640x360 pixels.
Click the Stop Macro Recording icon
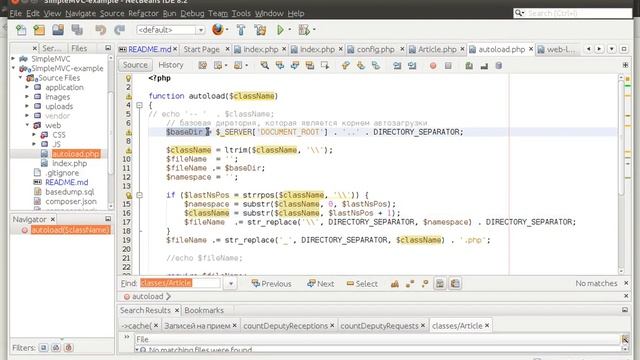(x=448, y=65)
